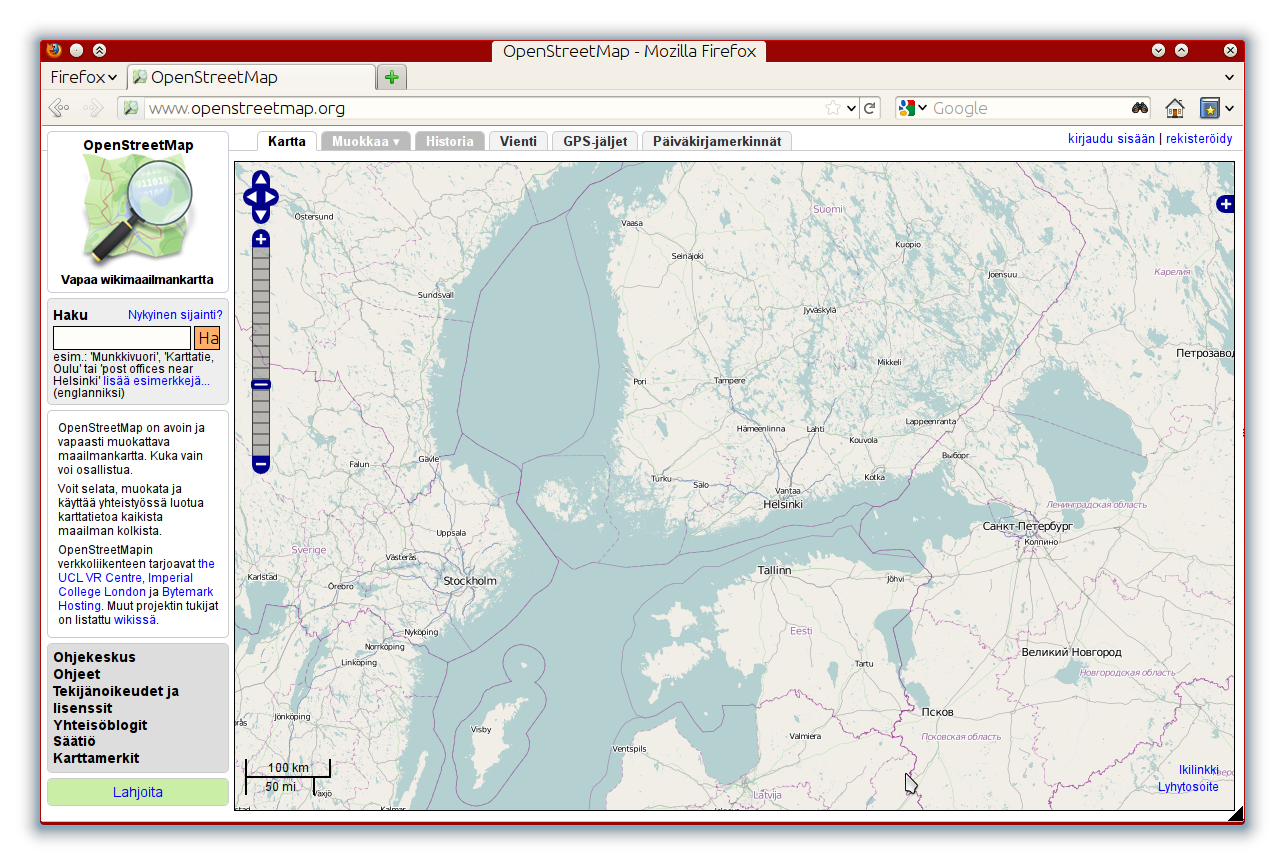Open a new tab with green plus
Screen dimensions: 1285x865
(392, 77)
